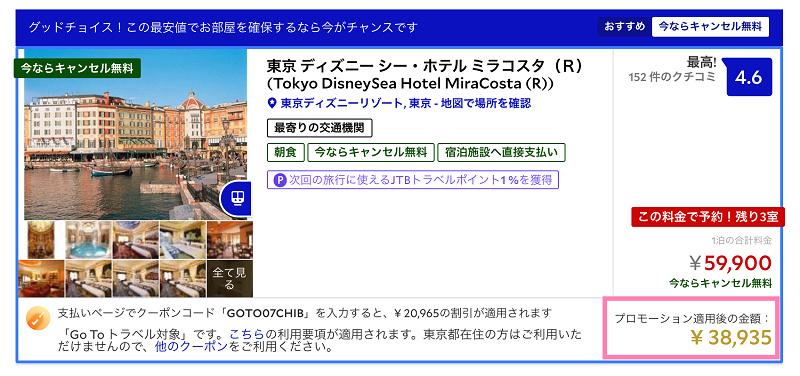Click the map pin icon beside location
The width and height of the screenshot is (800, 376).
pyautogui.click(x=272, y=104)
